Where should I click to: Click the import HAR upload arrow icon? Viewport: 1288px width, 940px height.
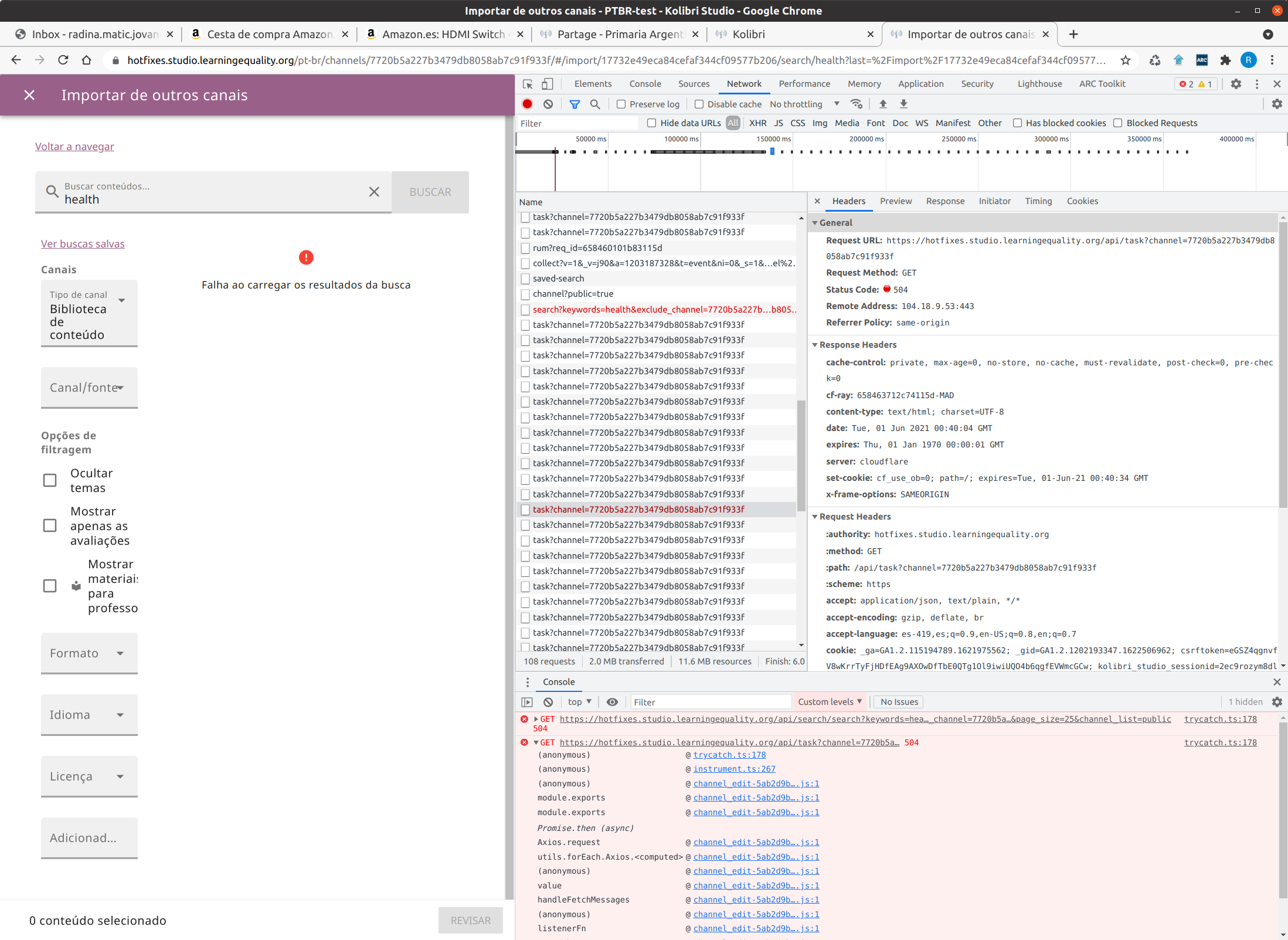pyautogui.click(x=883, y=104)
